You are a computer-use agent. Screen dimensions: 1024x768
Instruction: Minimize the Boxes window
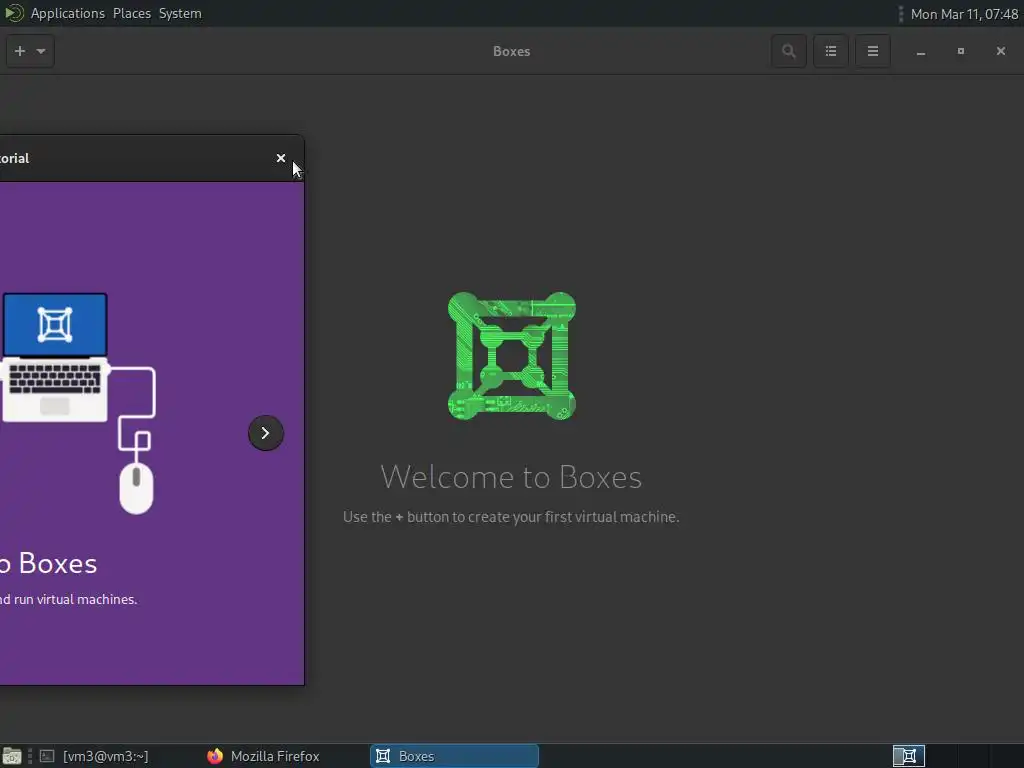(921, 52)
